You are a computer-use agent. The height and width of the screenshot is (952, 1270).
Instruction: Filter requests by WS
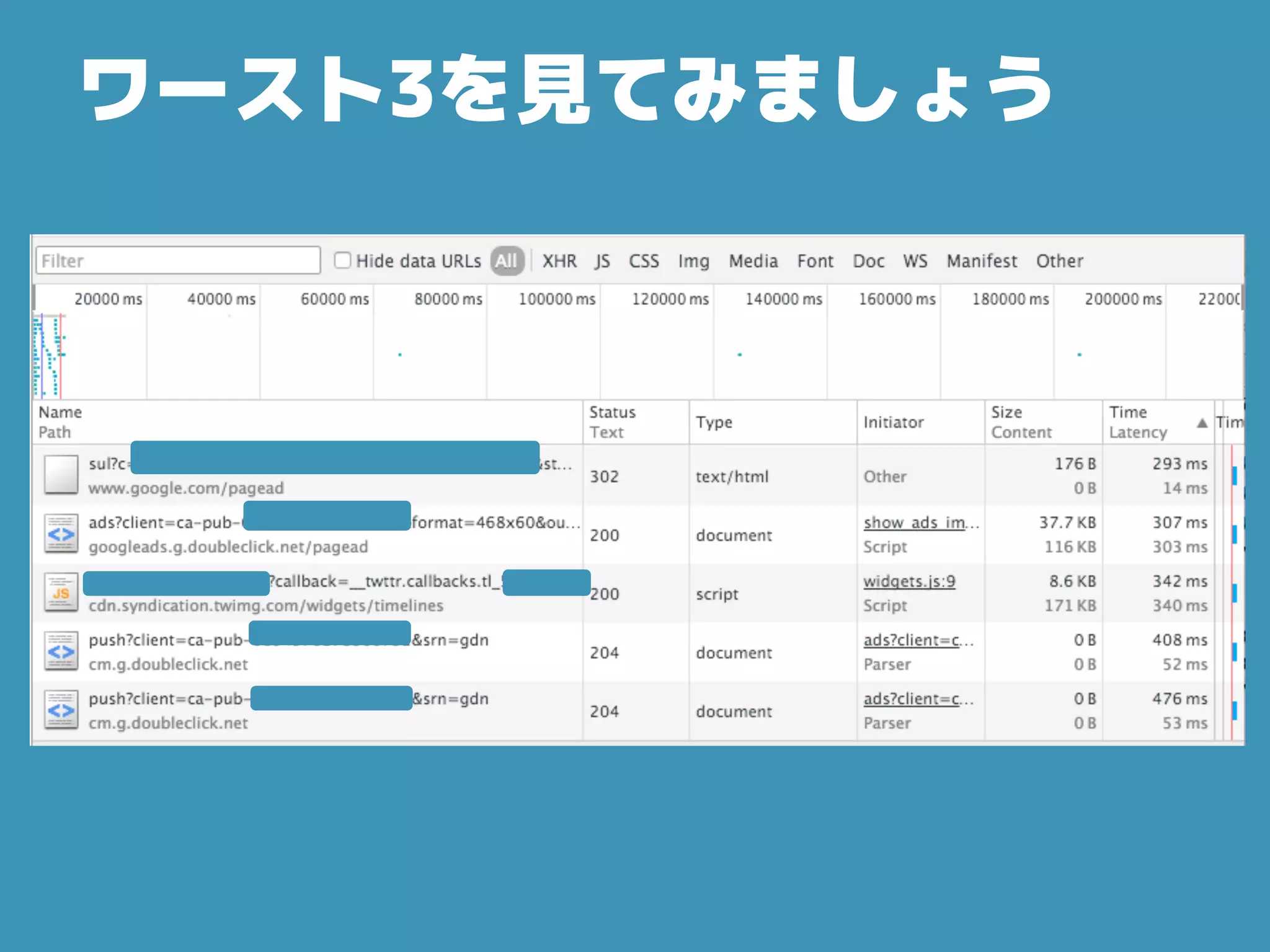pyautogui.click(x=915, y=261)
